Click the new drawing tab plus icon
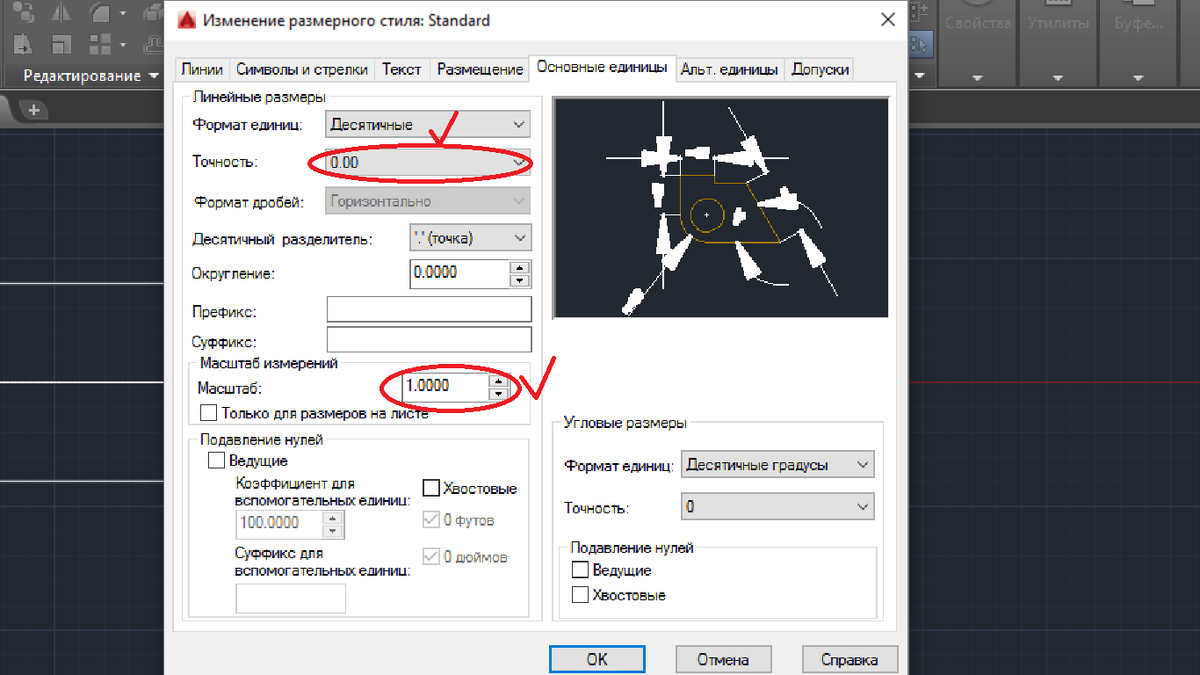Image resolution: width=1200 pixels, height=675 pixels. (x=34, y=110)
